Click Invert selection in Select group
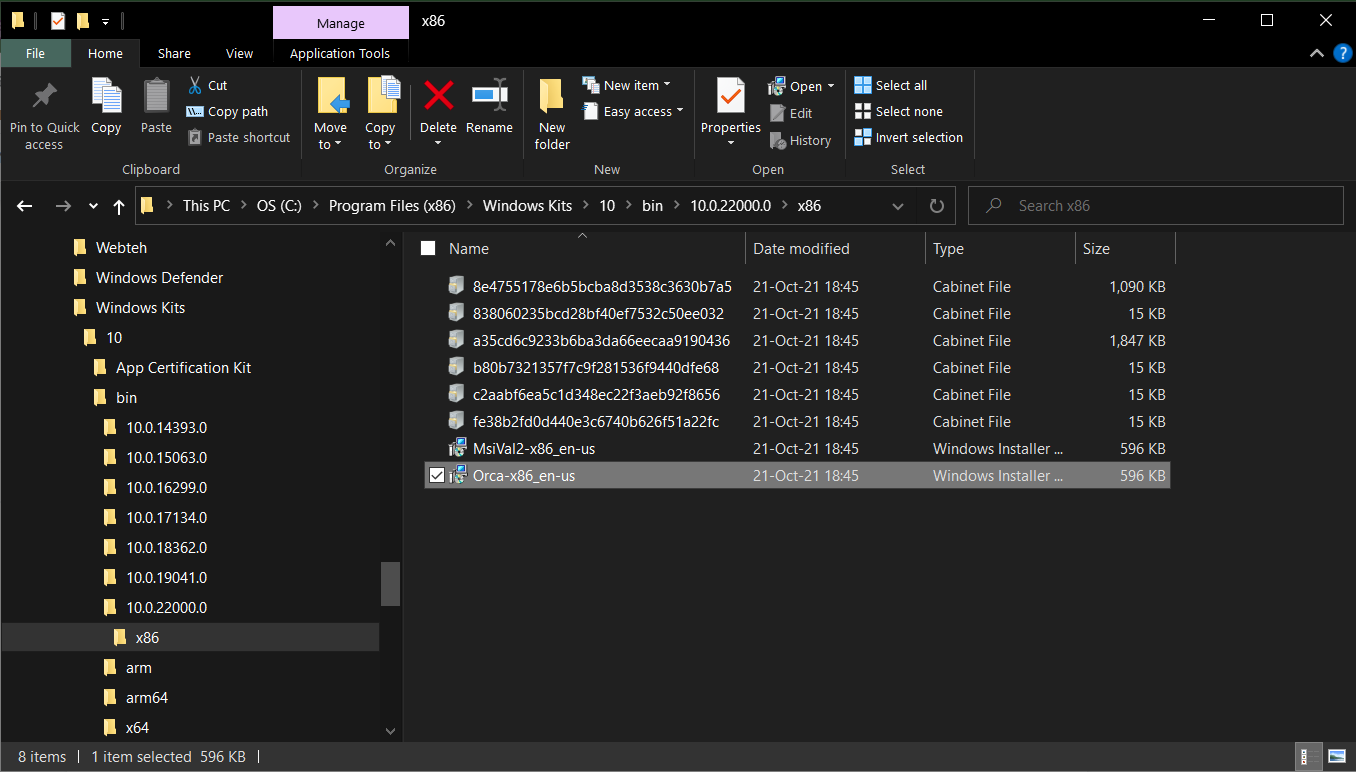Image resolution: width=1356 pixels, height=772 pixels. click(x=909, y=138)
